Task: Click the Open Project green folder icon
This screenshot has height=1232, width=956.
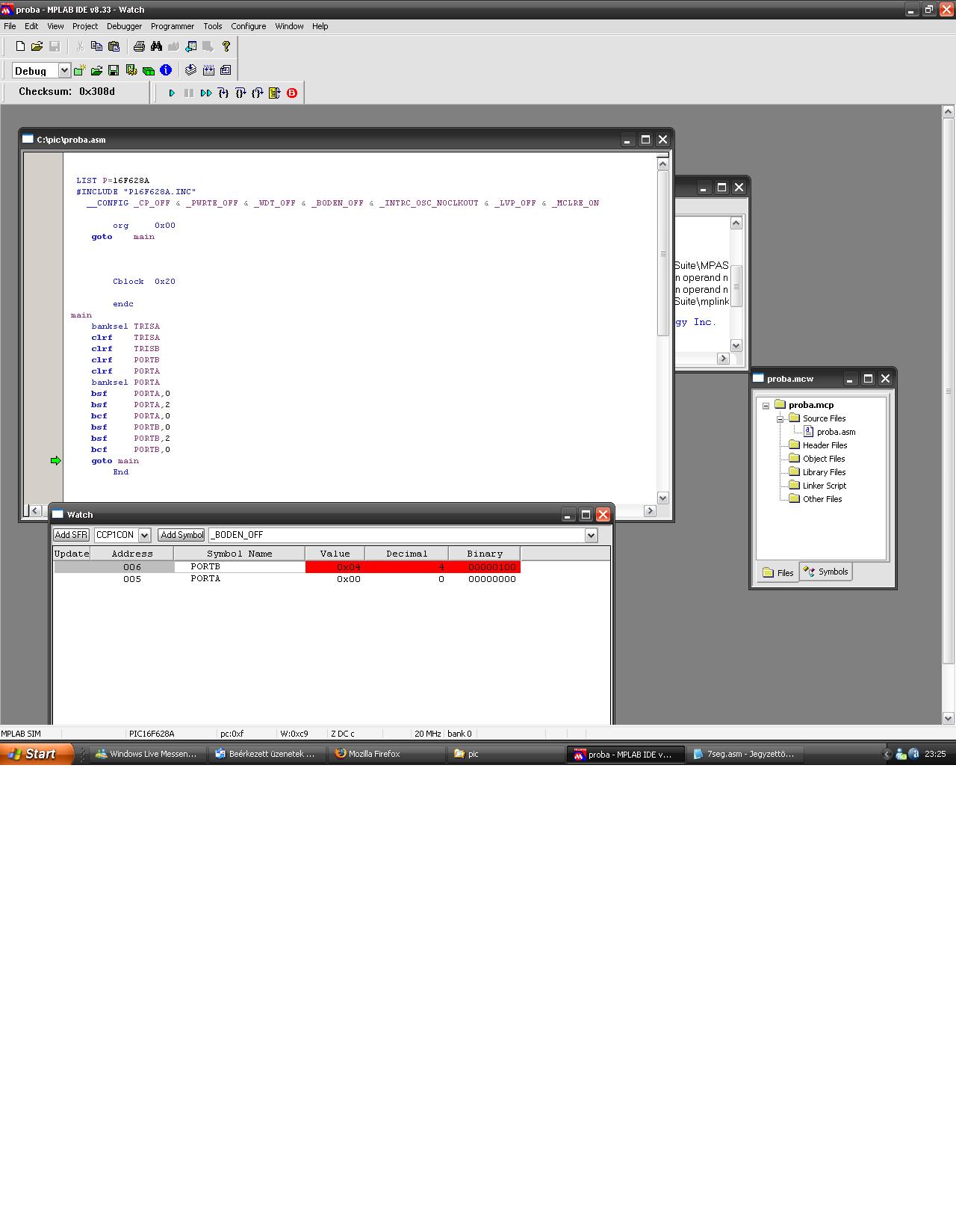Action: coord(96,70)
